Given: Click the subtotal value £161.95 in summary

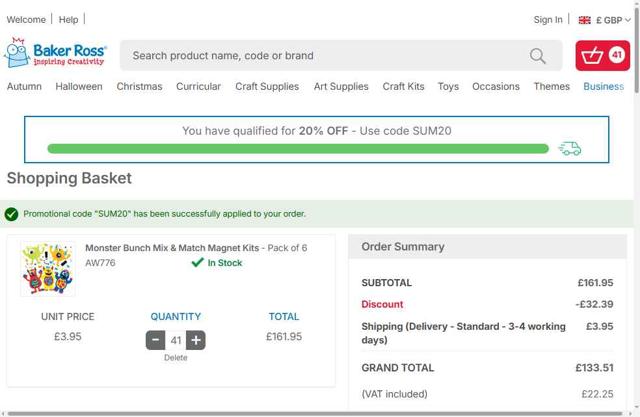Looking at the screenshot, I should click(595, 282).
